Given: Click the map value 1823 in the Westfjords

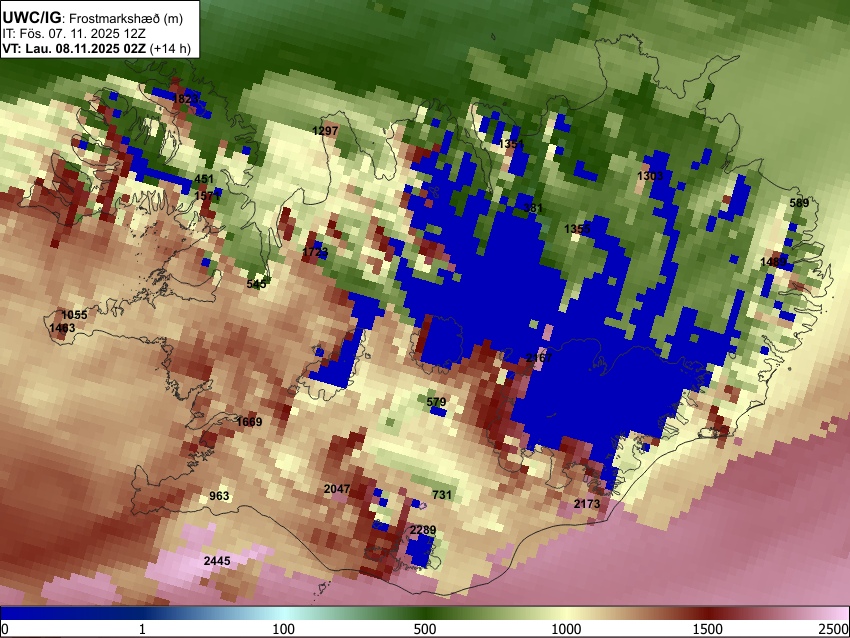Looking at the screenshot, I should 185,99.
